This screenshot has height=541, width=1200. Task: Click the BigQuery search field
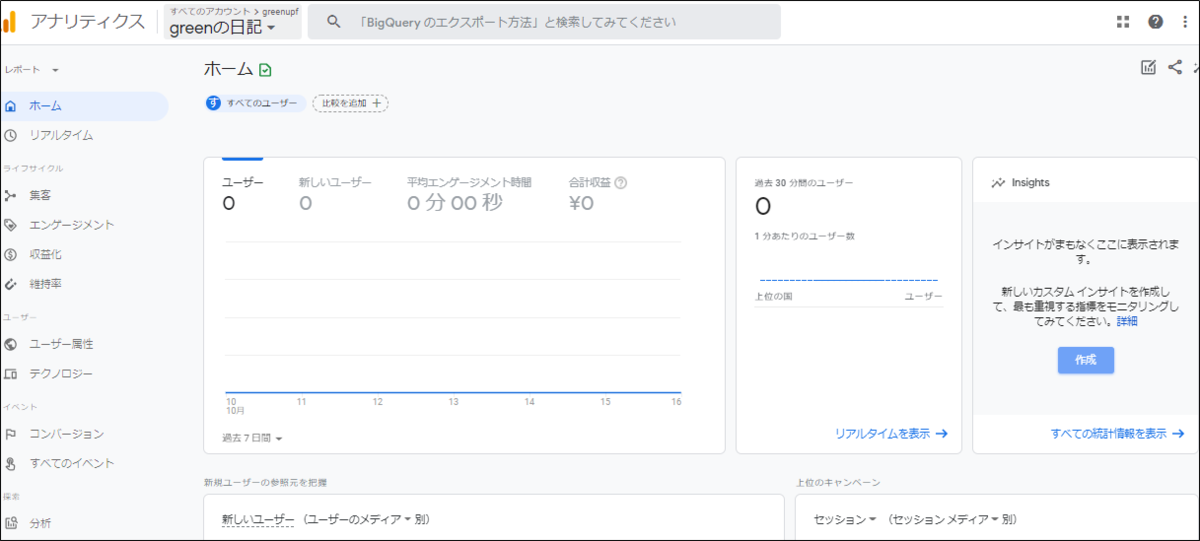pyautogui.click(x=544, y=22)
